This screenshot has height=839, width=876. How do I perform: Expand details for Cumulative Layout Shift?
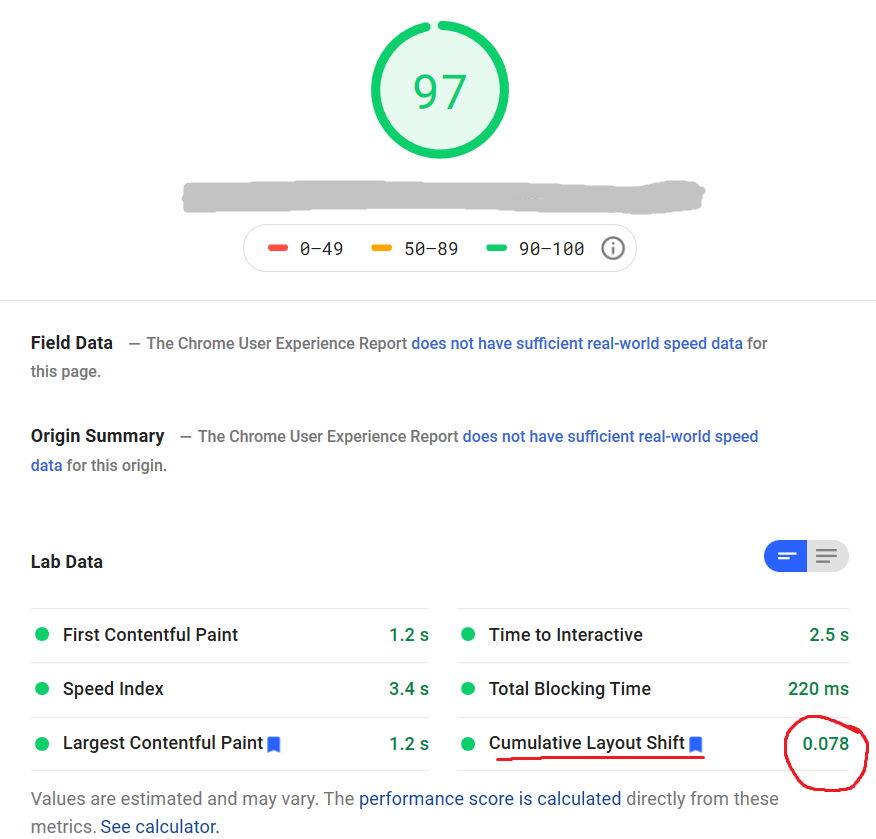(x=589, y=743)
